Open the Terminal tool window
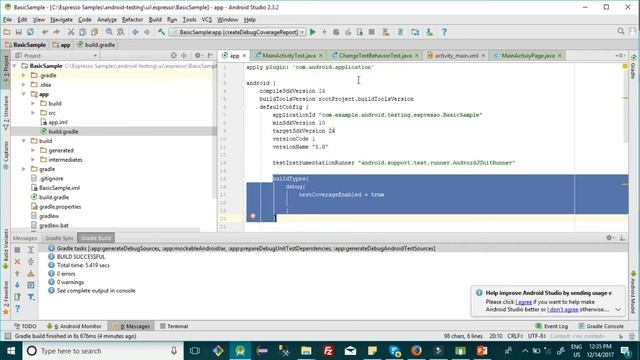 coord(174,326)
